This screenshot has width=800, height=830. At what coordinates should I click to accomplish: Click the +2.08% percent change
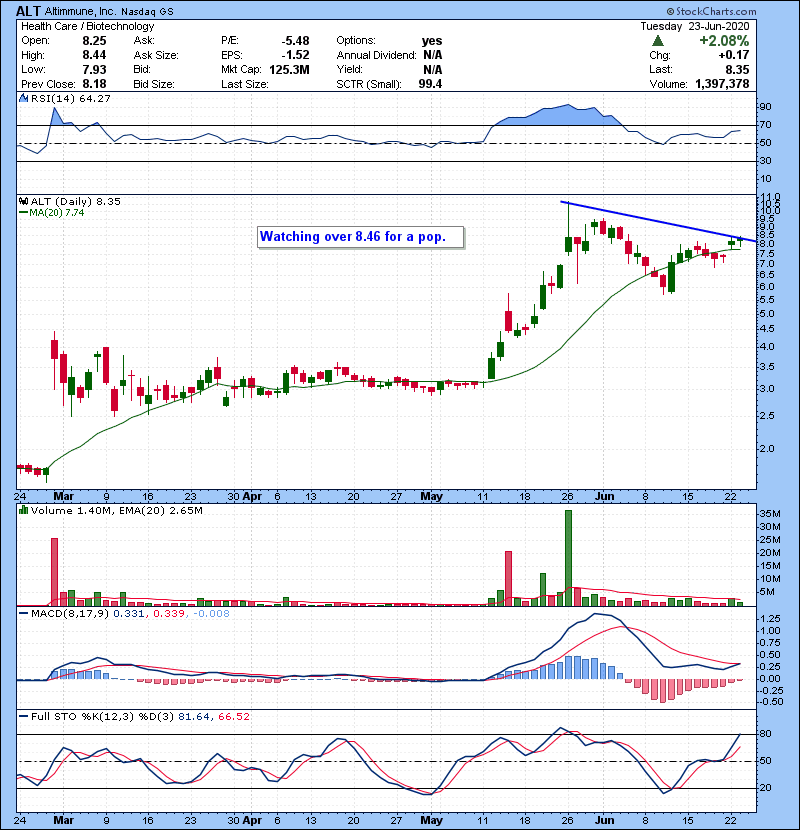[x=724, y=41]
